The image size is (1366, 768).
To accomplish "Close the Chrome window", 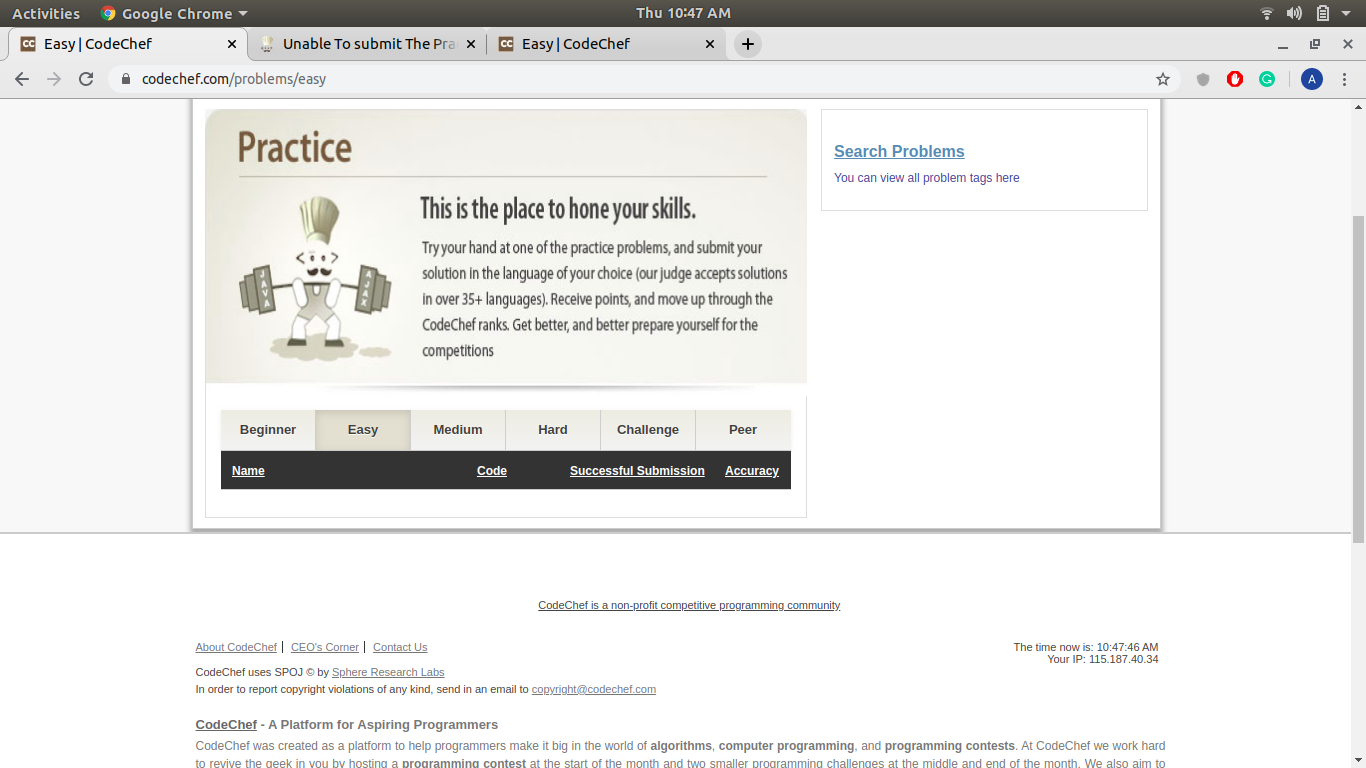I will click(1346, 44).
